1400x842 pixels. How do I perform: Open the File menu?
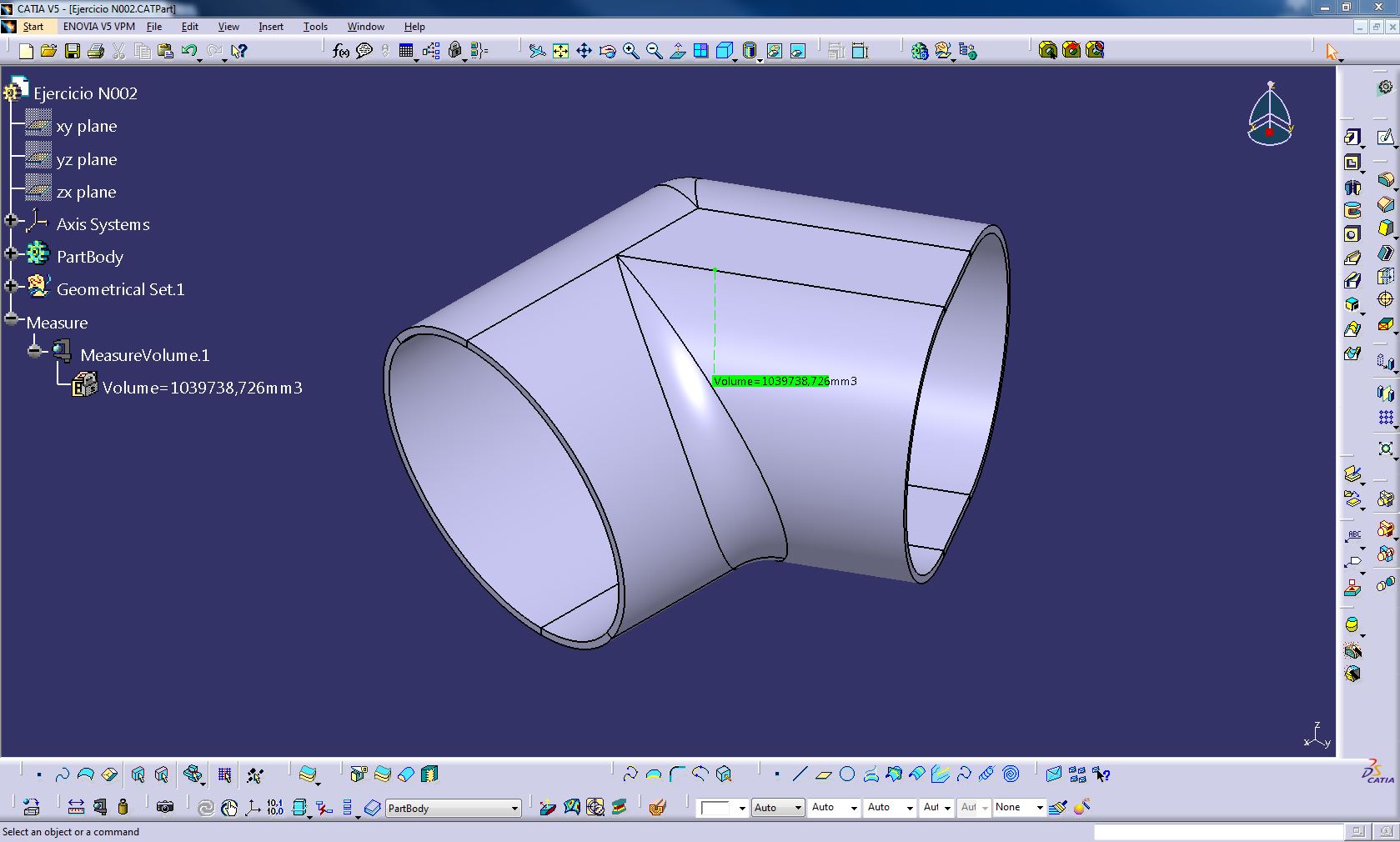(x=154, y=27)
